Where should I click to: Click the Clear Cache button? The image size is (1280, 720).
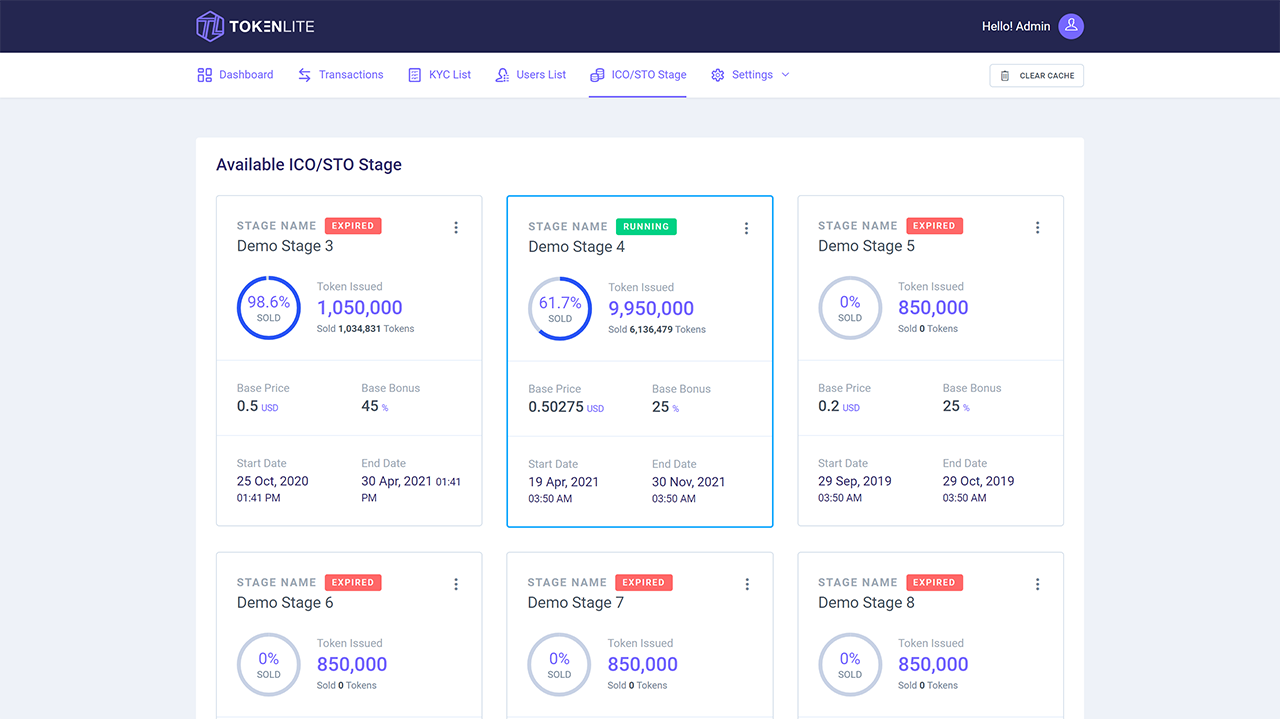(x=1037, y=75)
